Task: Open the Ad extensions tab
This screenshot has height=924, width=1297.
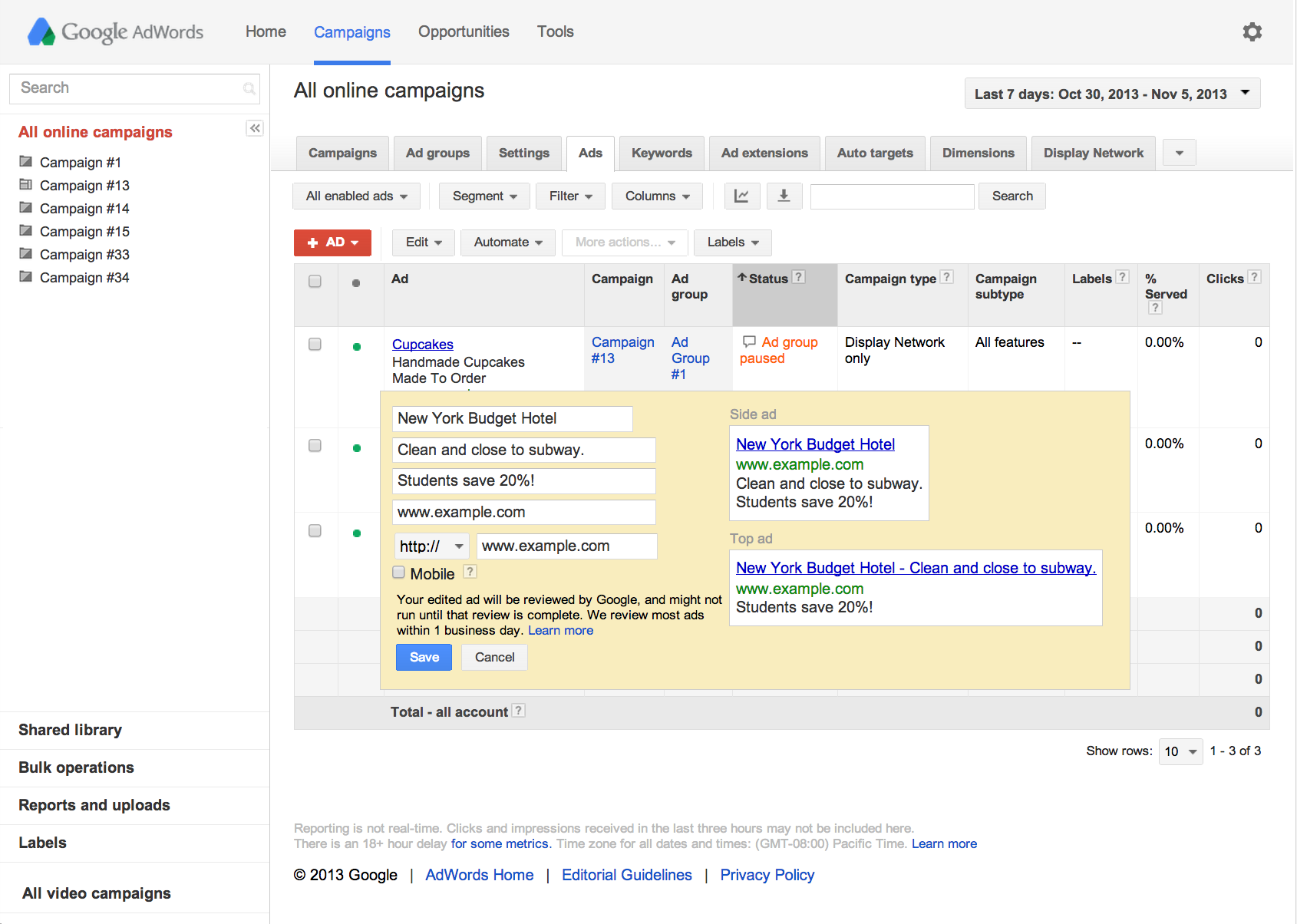Action: (764, 153)
